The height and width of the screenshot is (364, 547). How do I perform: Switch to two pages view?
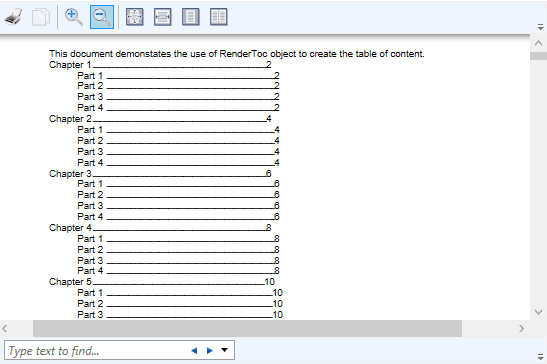coord(219,17)
